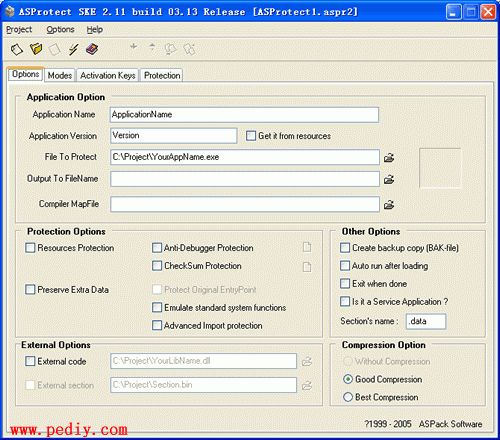Check Get it from resources
The image size is (500, 440).
pos(251,136)
